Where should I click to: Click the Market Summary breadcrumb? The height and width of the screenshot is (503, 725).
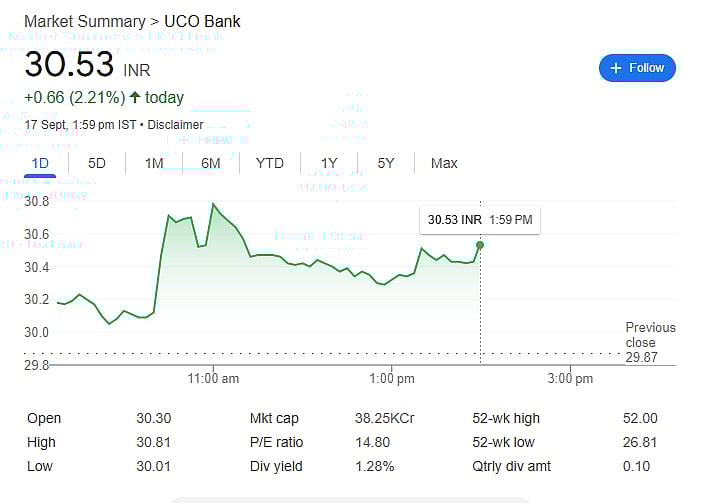85,21
